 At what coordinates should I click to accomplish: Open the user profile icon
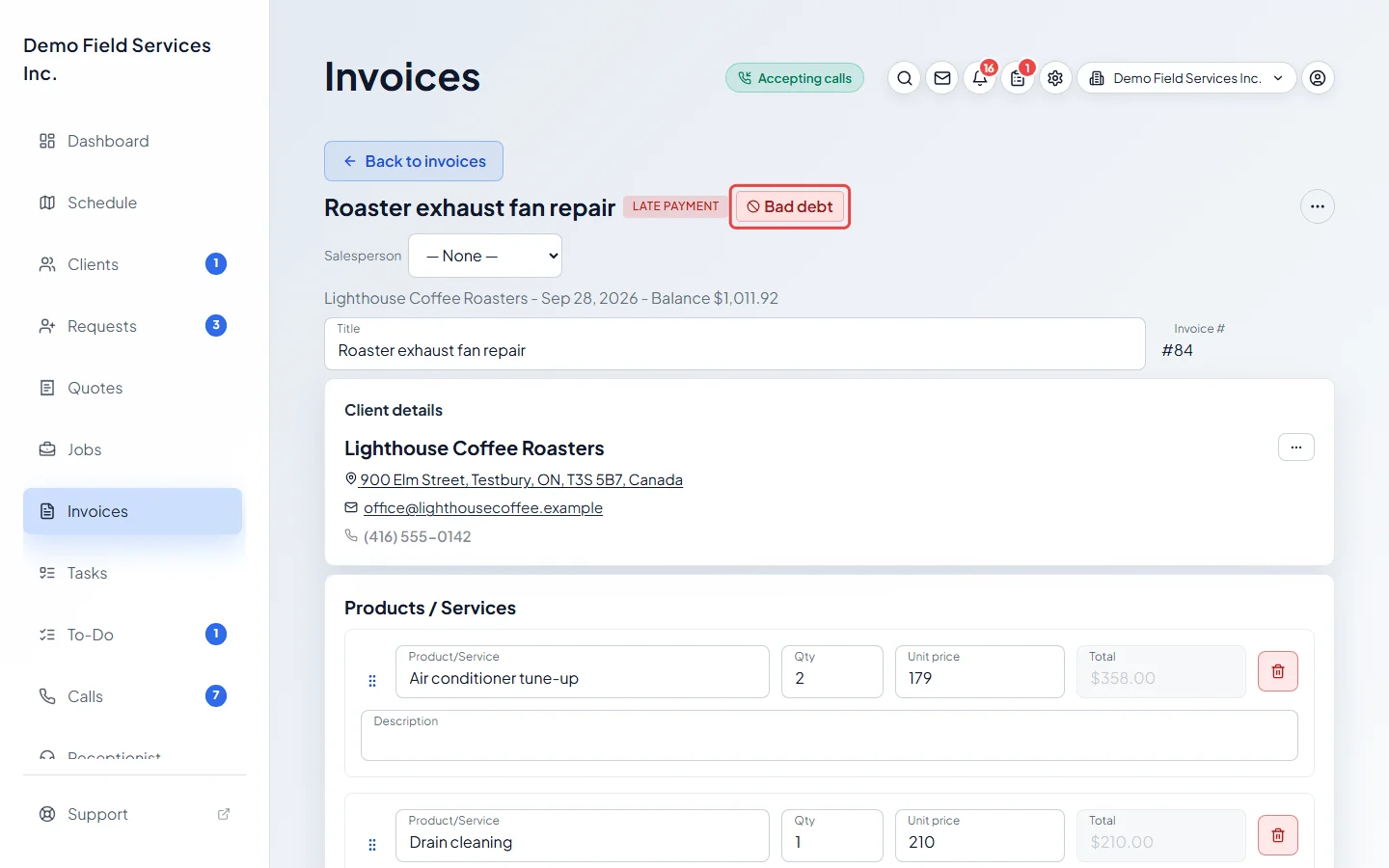(x=1318, y=78)
